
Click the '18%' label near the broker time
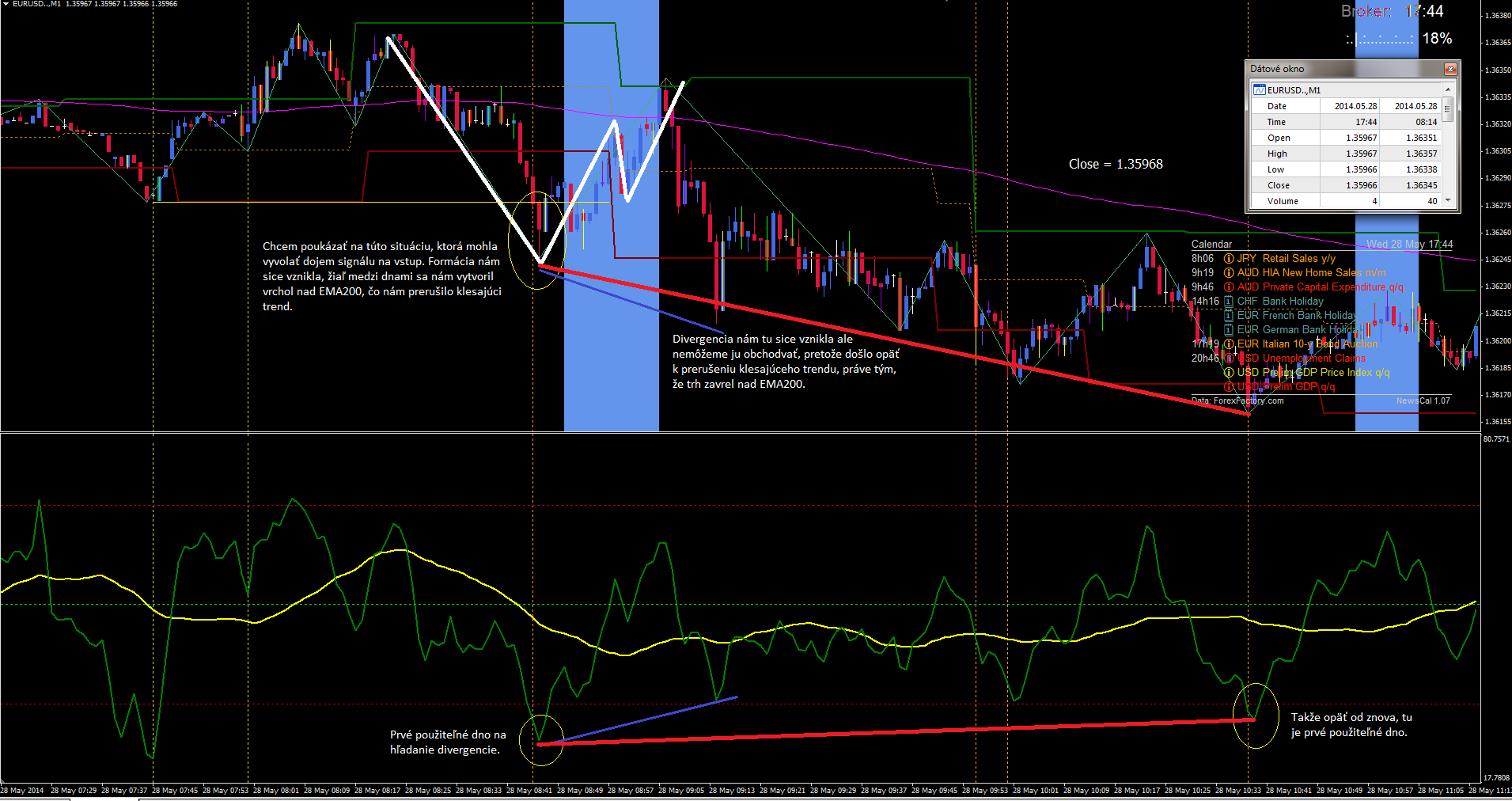(x=1437, y=38)
